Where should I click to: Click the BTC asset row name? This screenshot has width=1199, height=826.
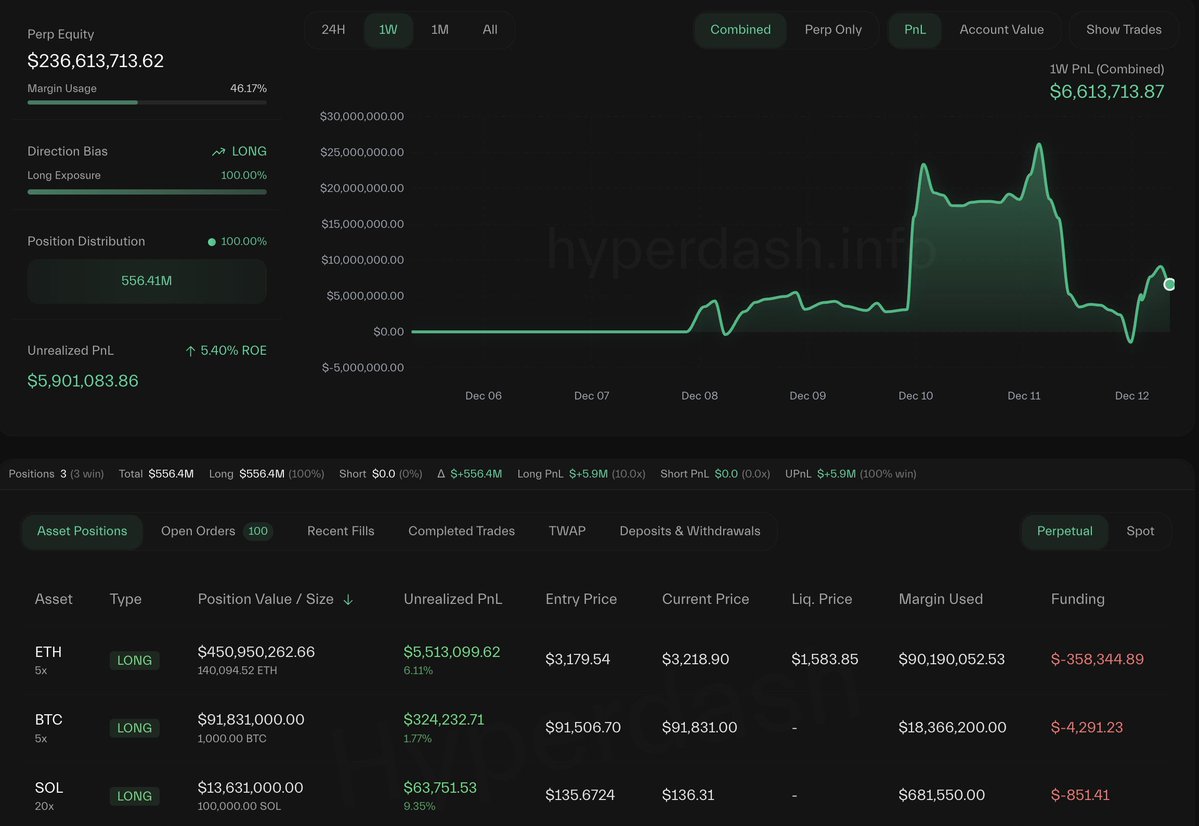pyautogui.click(x=48, y=720)
